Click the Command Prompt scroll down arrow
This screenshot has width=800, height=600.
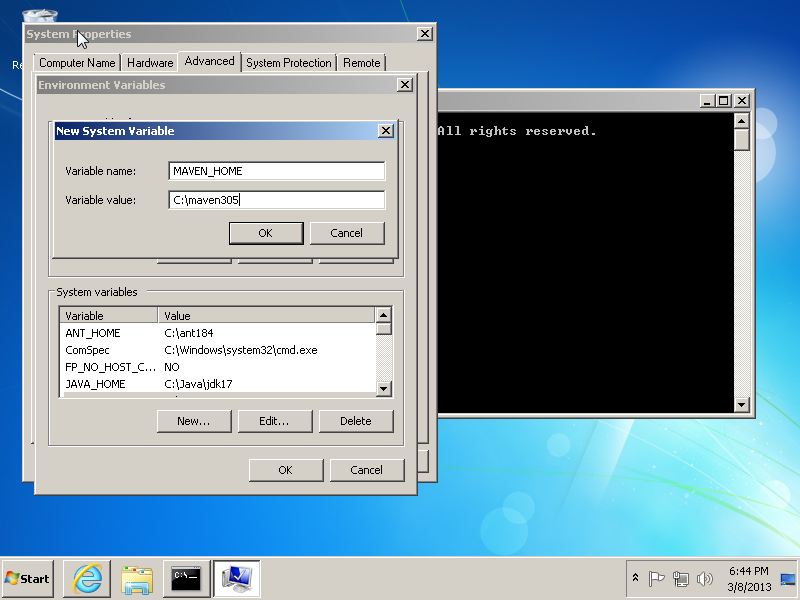(x=741, y=405)
